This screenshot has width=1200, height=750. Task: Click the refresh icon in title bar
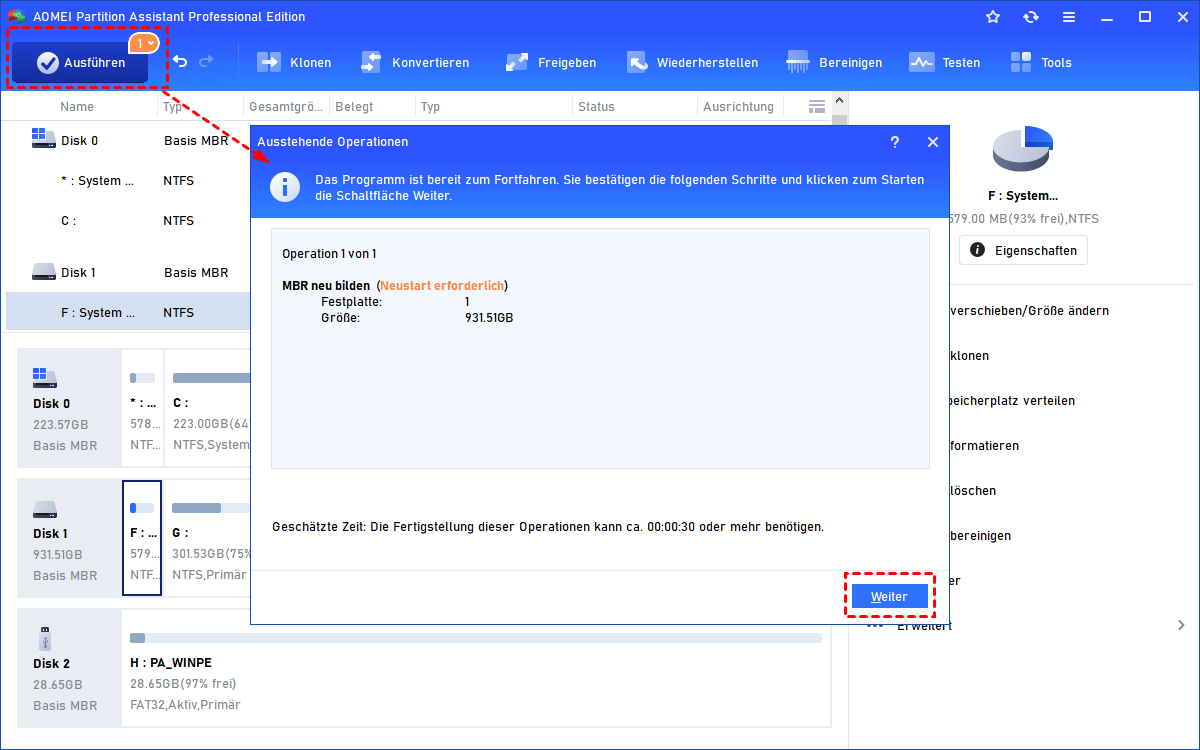coord(1031,17)
